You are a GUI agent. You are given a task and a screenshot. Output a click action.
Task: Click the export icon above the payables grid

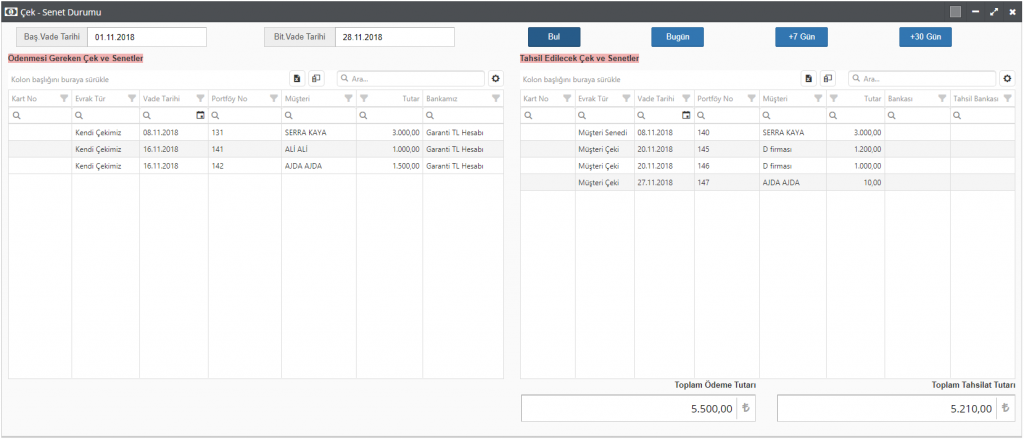297,78
